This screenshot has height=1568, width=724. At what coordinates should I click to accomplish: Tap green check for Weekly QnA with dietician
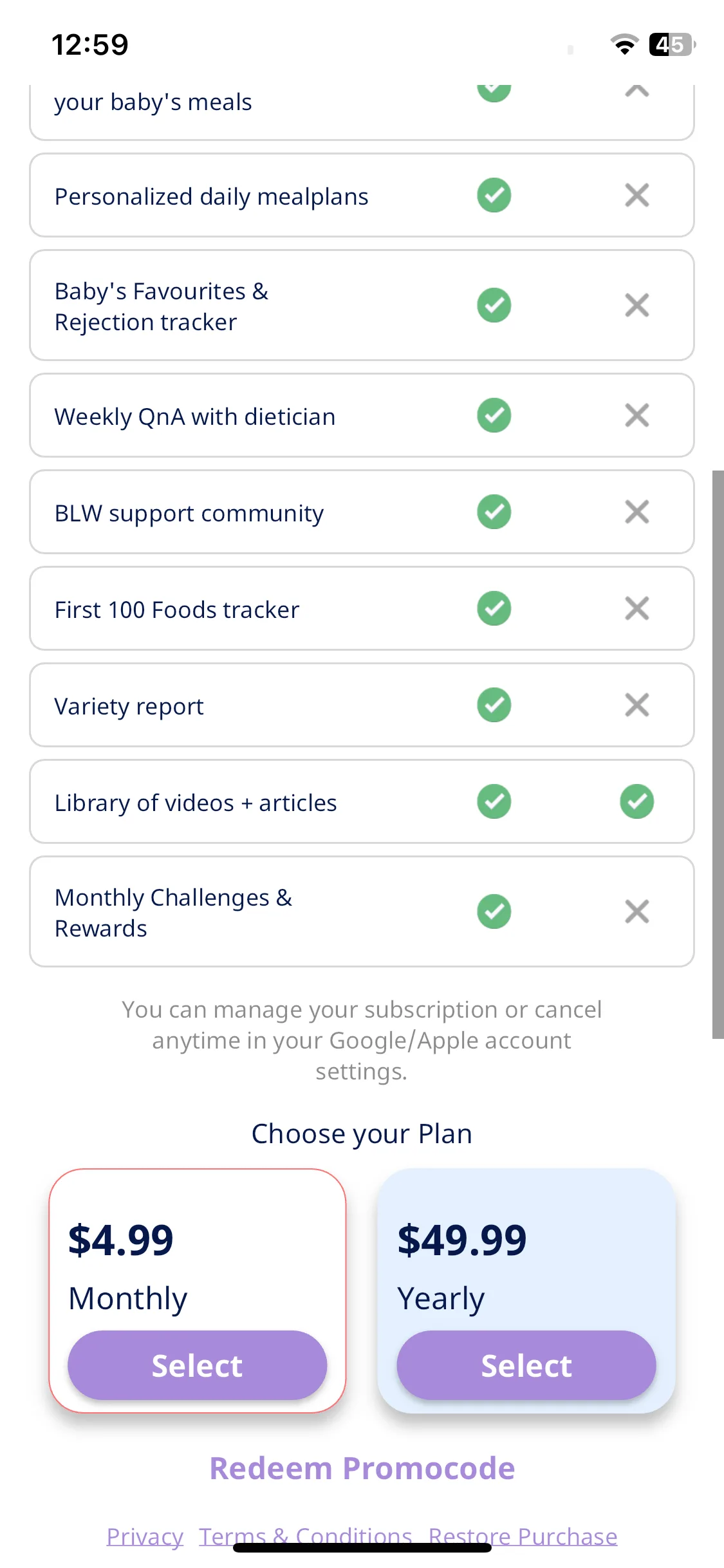(494, 415)
